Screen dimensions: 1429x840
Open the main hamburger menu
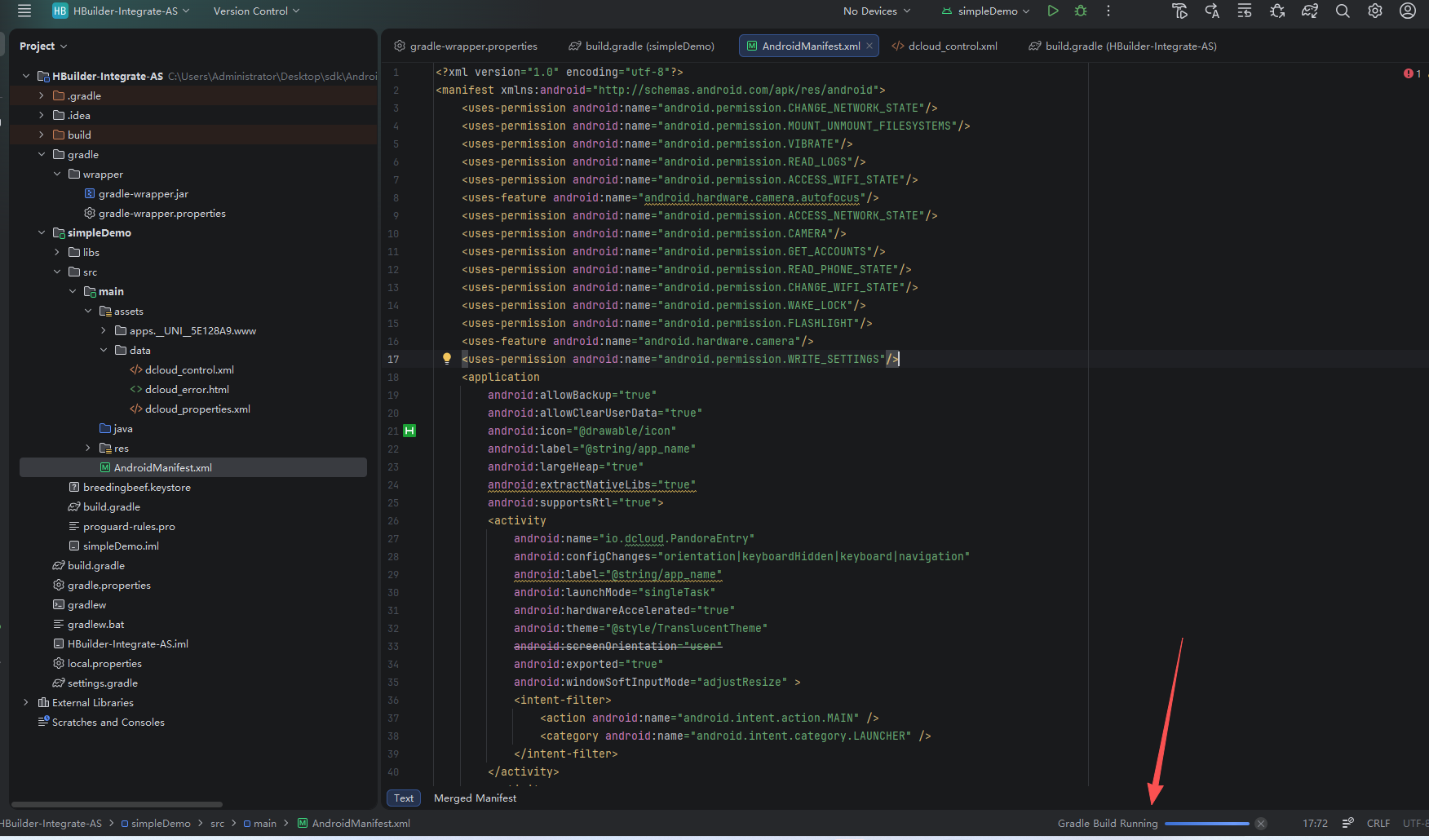[x=24, y=11]
